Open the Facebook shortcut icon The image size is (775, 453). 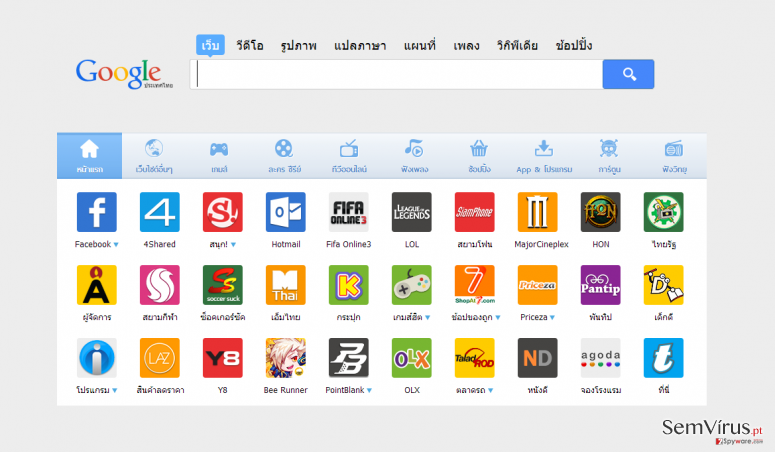coord(97,212)
